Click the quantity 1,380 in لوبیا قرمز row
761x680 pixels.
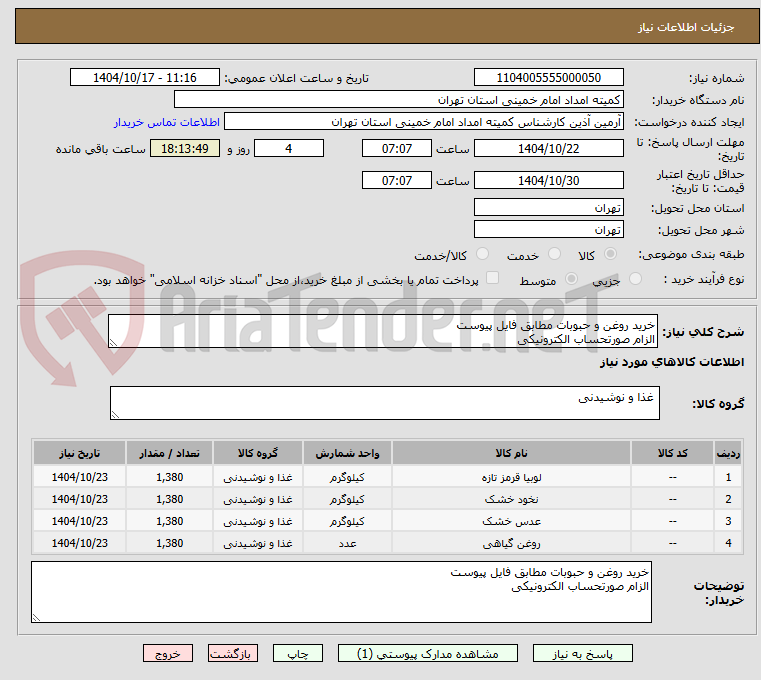[169, 478]
